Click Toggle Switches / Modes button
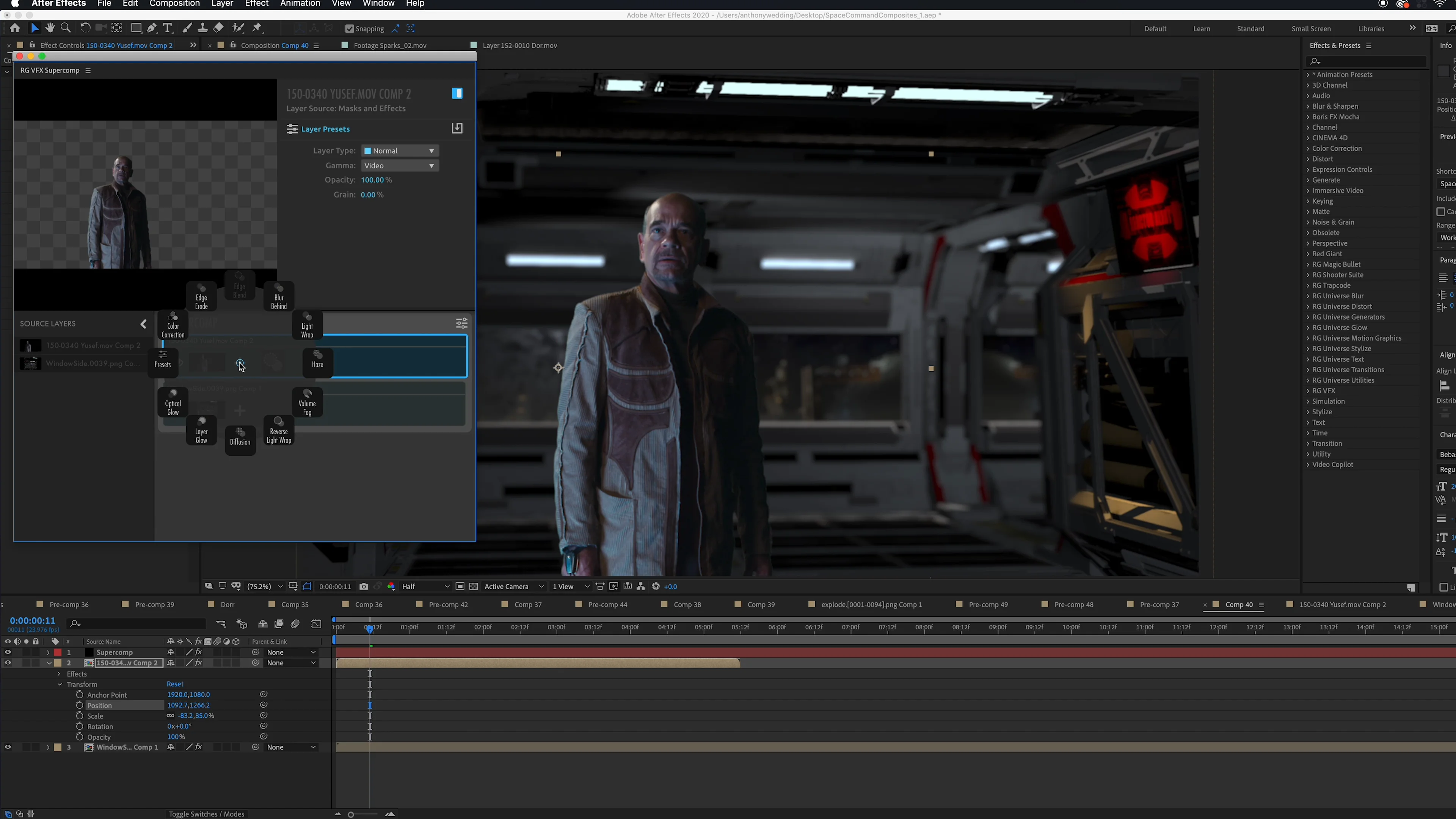 (206, 814)
